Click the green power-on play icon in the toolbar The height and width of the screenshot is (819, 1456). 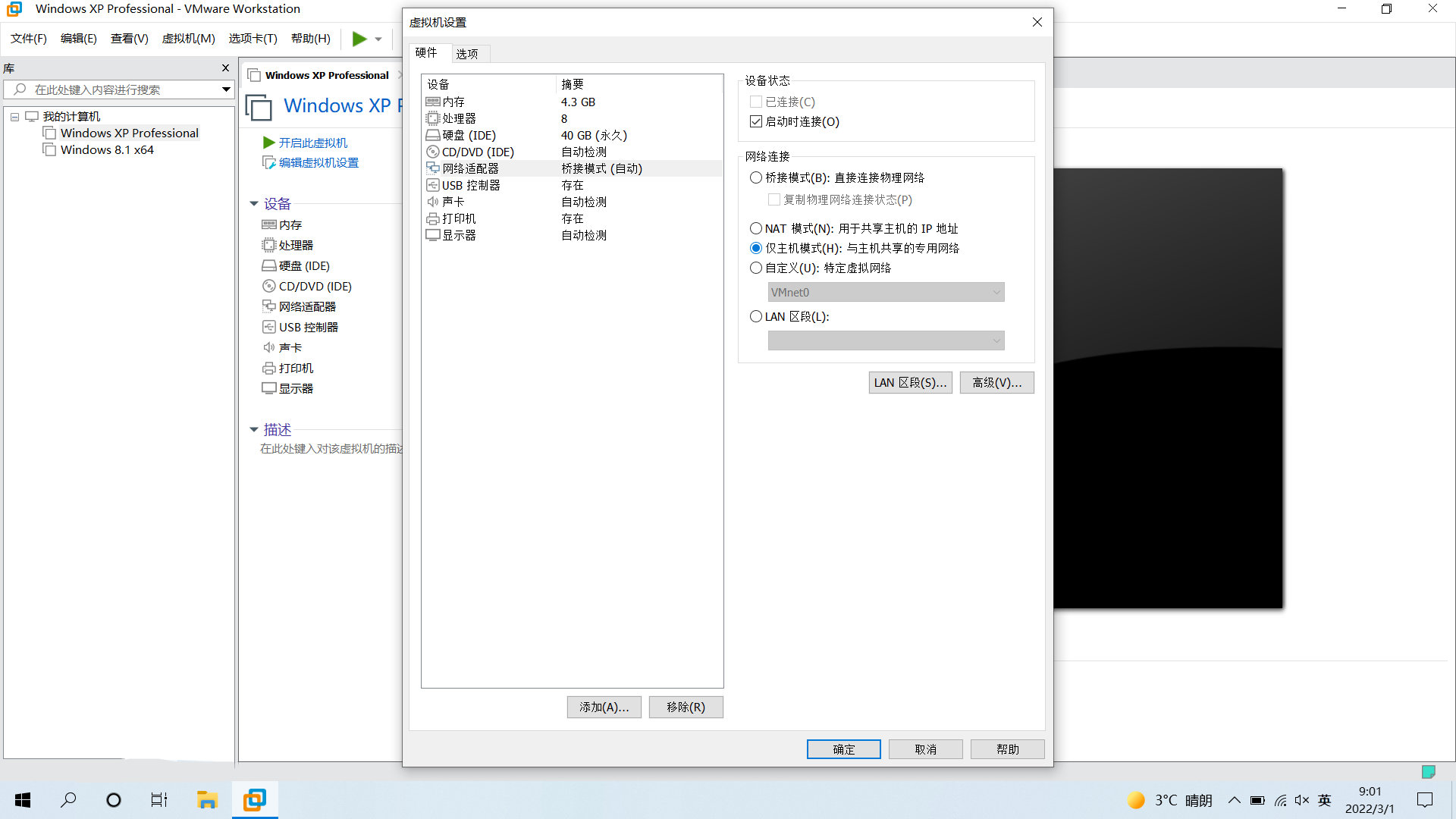click(359, 39)
